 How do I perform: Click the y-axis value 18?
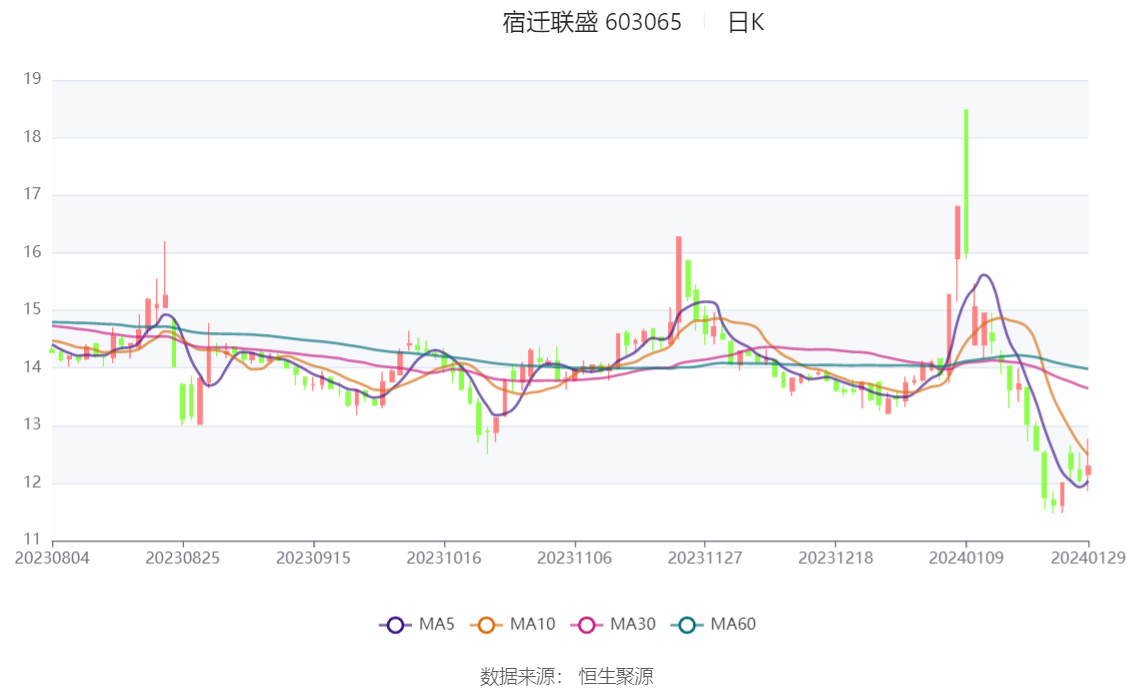pos(32,137)
